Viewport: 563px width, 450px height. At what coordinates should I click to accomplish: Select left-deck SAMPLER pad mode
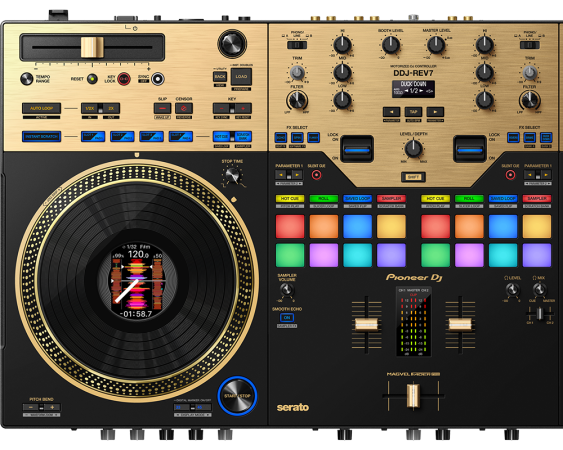[x=391, y=199]
